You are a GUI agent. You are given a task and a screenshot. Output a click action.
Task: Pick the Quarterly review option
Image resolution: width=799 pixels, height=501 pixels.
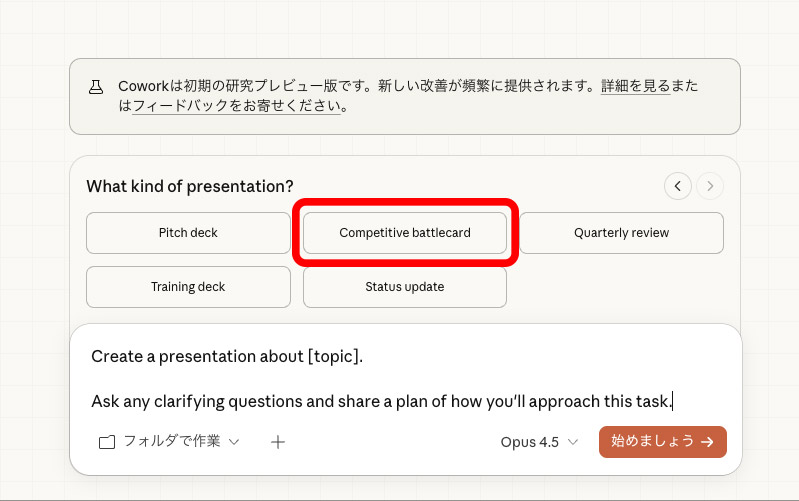click(x=621, y=233)
